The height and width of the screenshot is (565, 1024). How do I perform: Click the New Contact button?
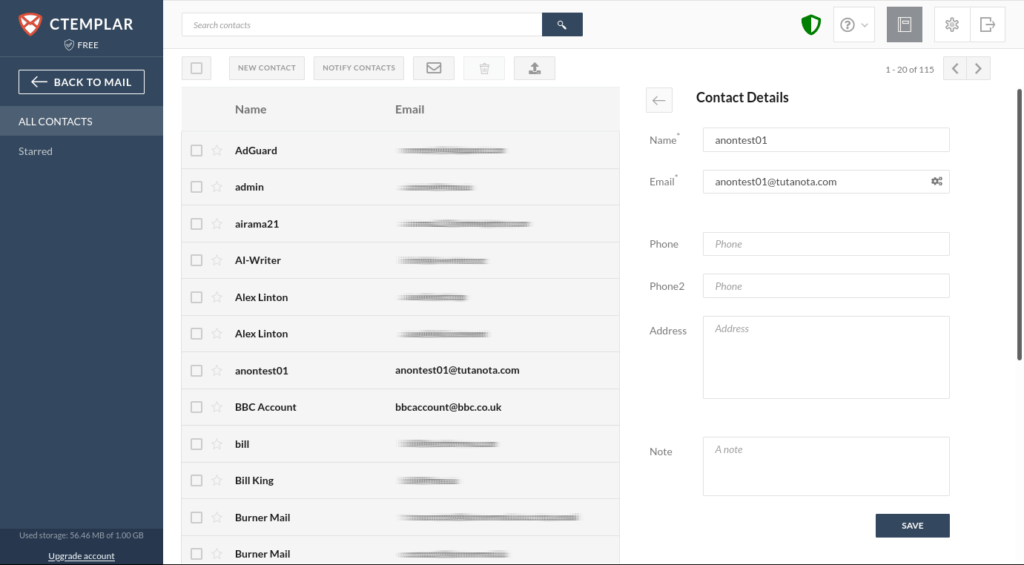pos(266,68)
